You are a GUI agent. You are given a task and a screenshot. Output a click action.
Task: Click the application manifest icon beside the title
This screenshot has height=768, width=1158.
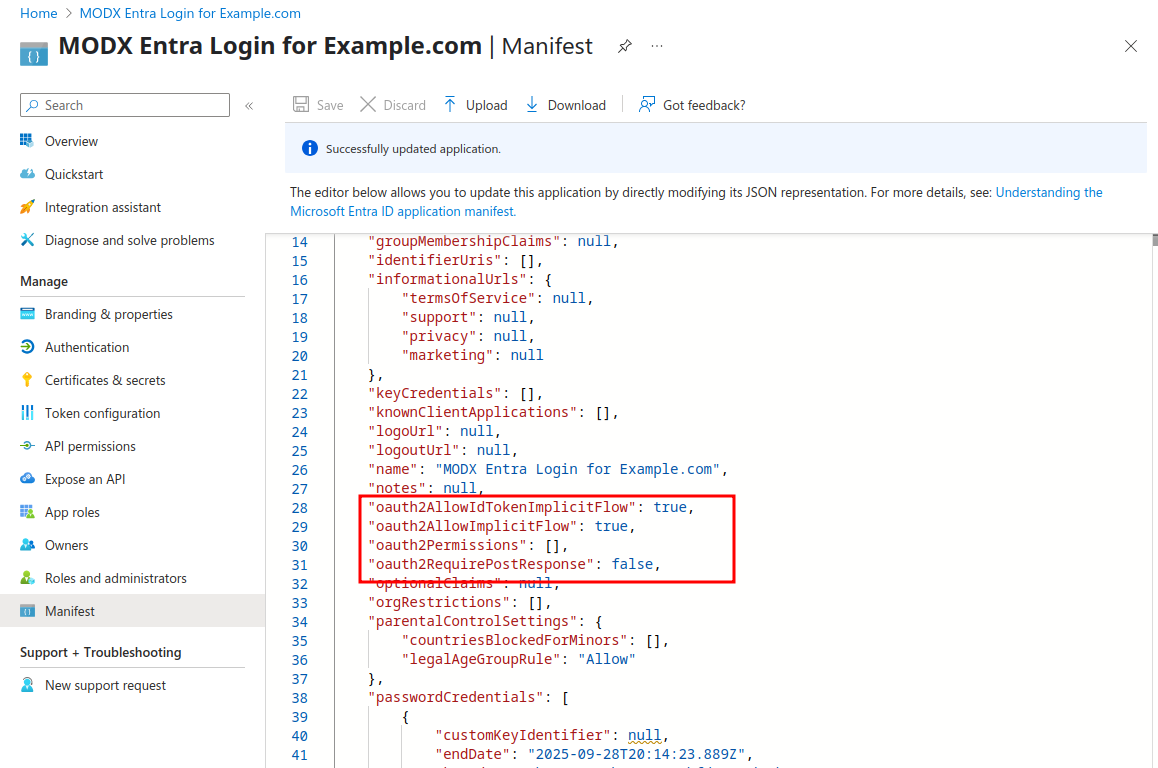[34, 54]
